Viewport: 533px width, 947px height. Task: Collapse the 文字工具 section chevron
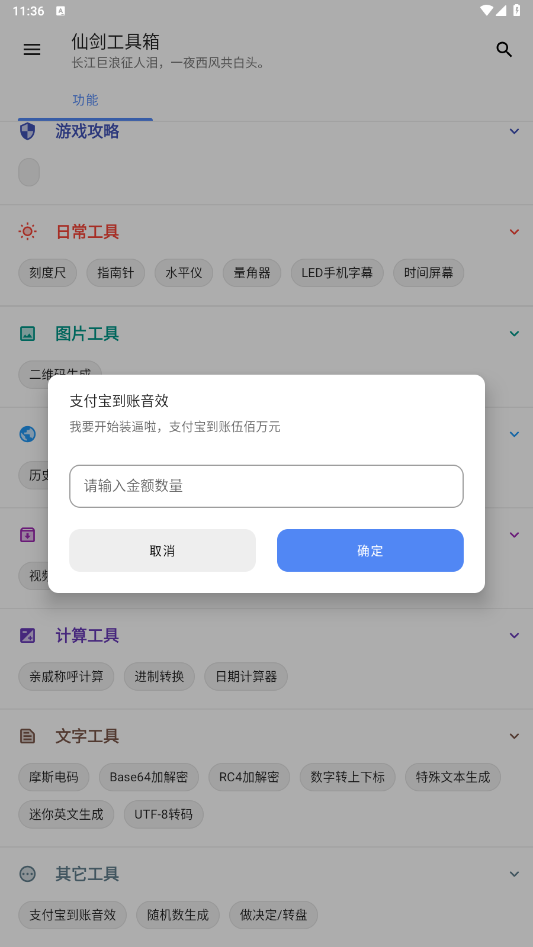514,736
